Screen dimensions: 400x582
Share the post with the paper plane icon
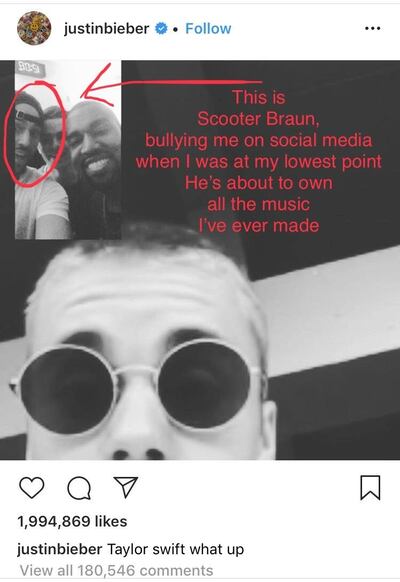[126, 486]
